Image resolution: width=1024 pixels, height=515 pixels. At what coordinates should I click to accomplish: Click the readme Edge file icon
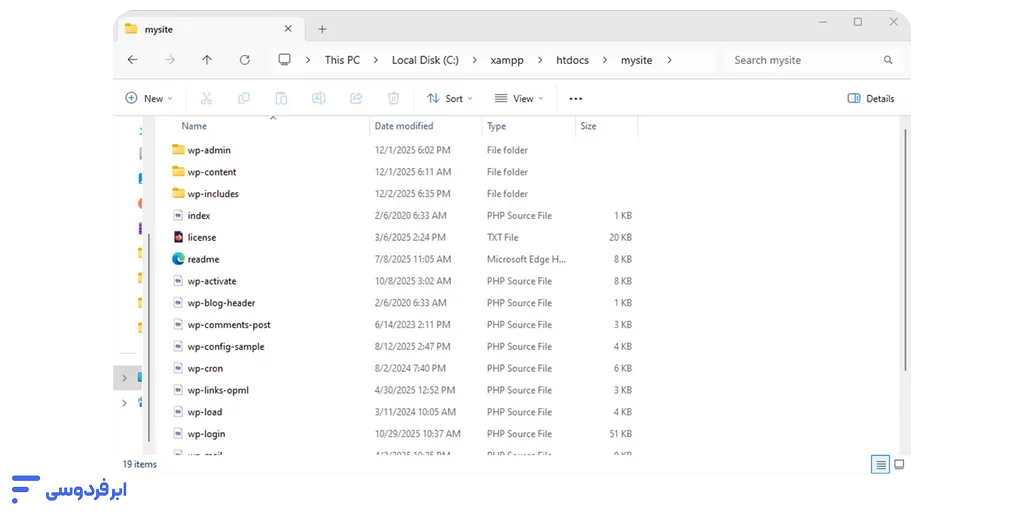(x=178, y=259)
